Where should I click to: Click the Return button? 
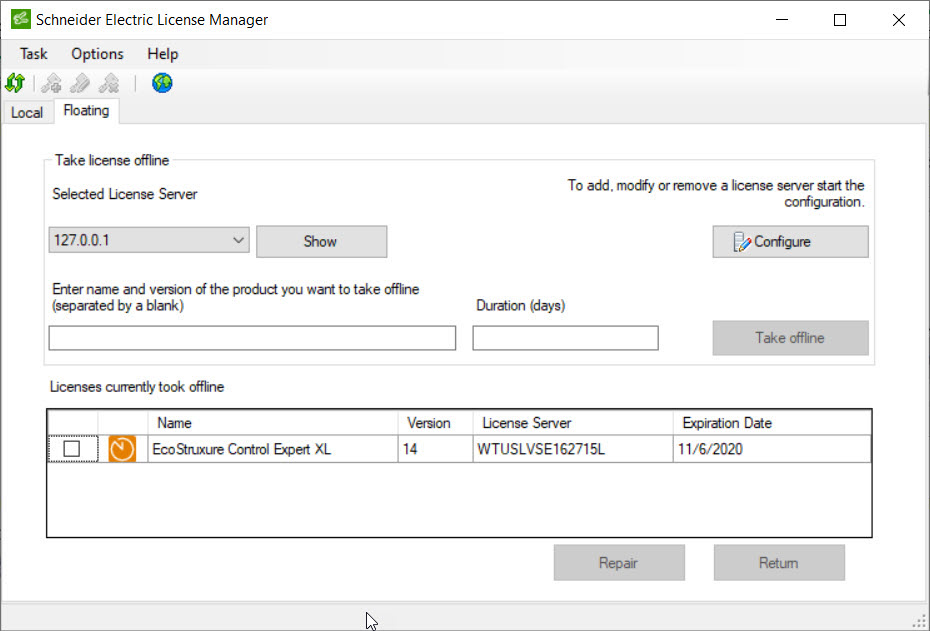click(x=779, y=563)
